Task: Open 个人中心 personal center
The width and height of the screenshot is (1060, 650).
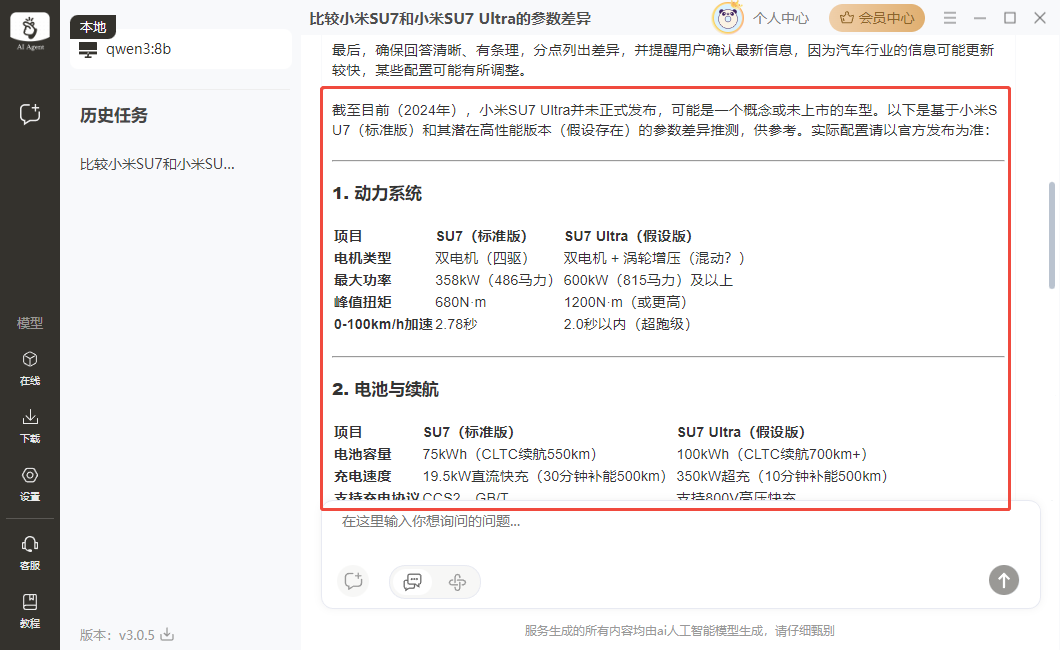Action: point(781,18)
